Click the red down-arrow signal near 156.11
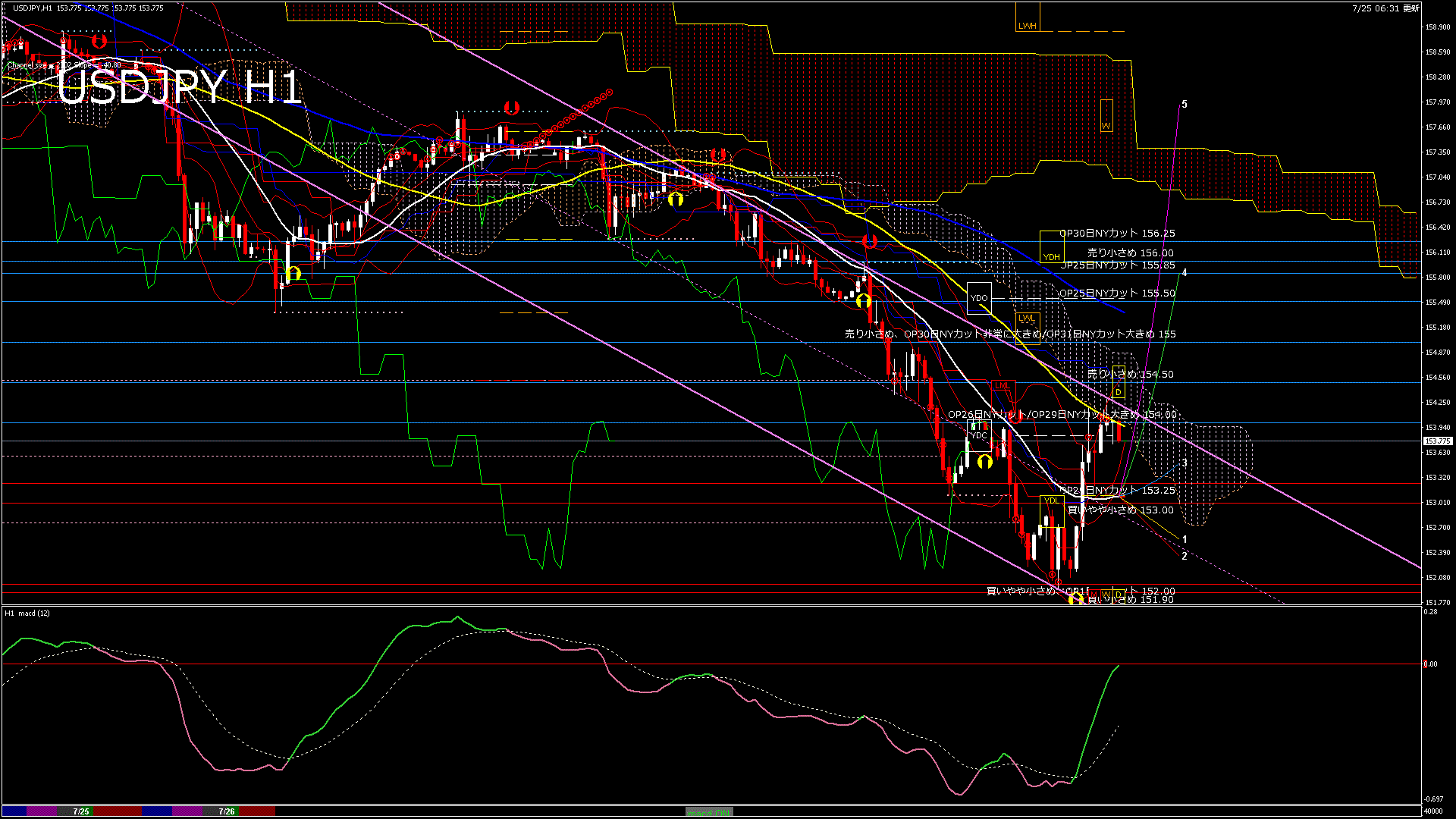The height and width of the screenshot is (819, 1456). tap(870, 242)
